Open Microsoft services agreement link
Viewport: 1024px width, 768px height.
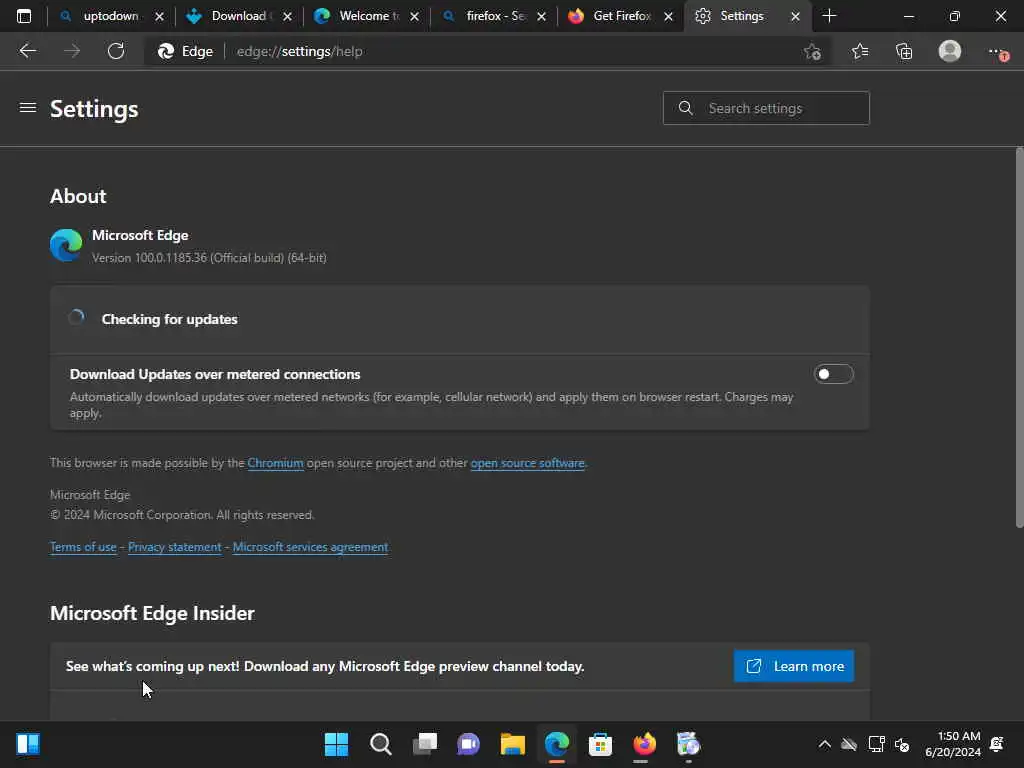pyautogui.click(x=310, y=547)
